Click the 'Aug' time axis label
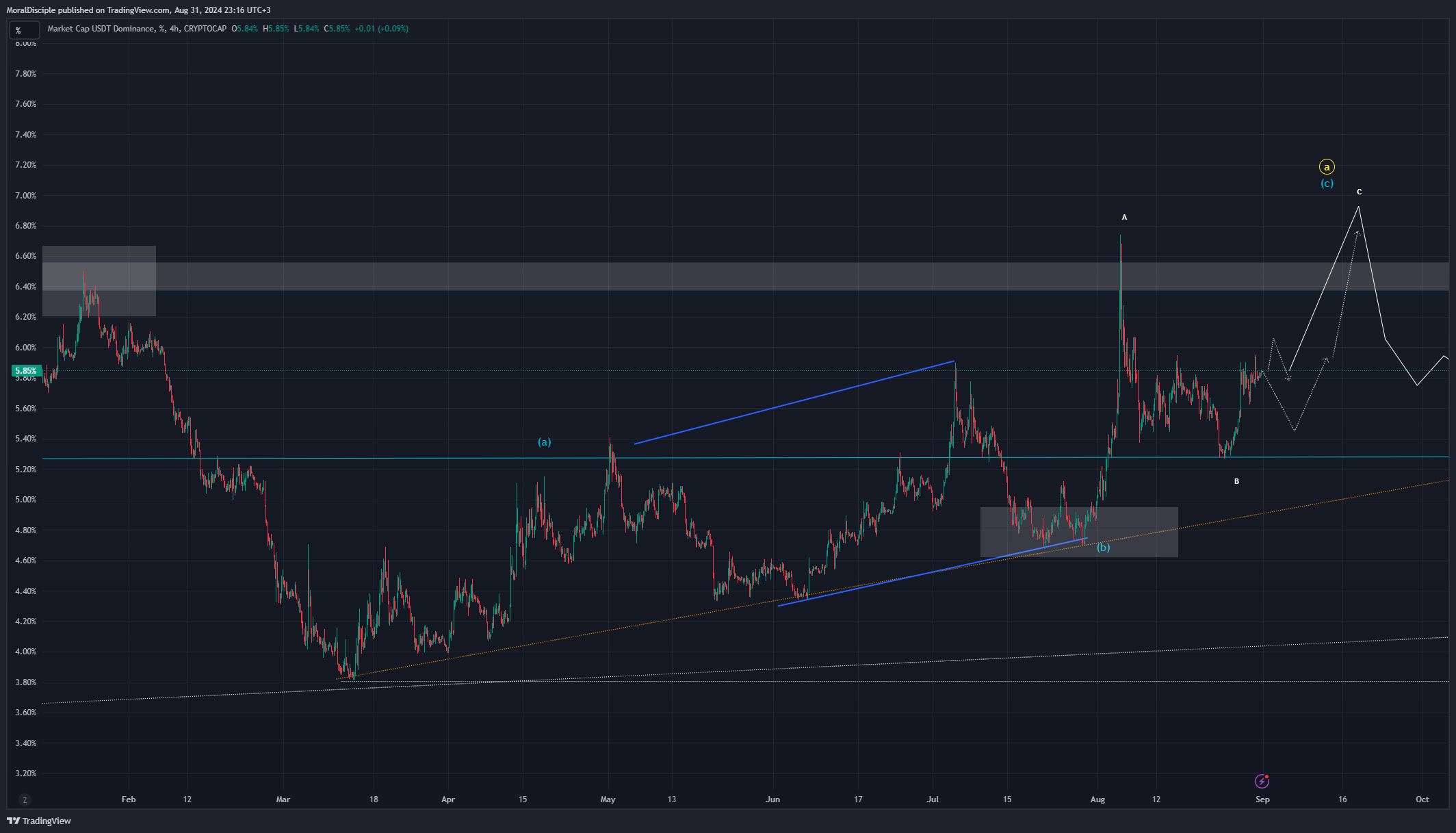 click(x=1097, y=799)
